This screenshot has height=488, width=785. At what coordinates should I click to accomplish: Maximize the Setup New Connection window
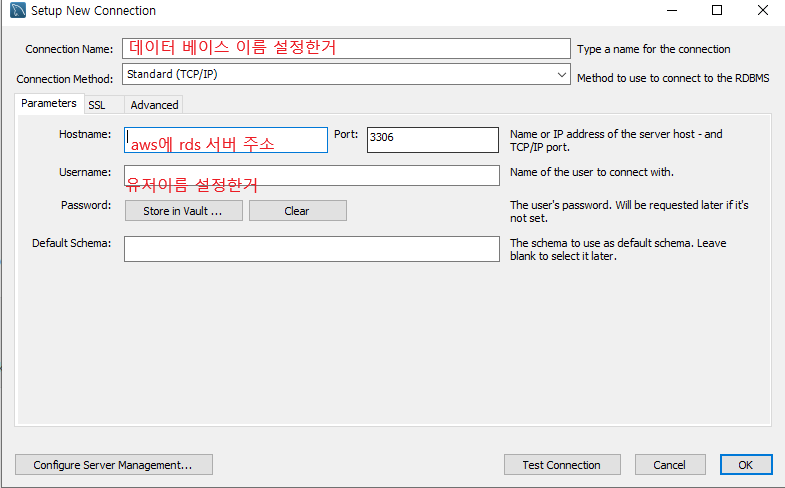[x=717, y=11]
